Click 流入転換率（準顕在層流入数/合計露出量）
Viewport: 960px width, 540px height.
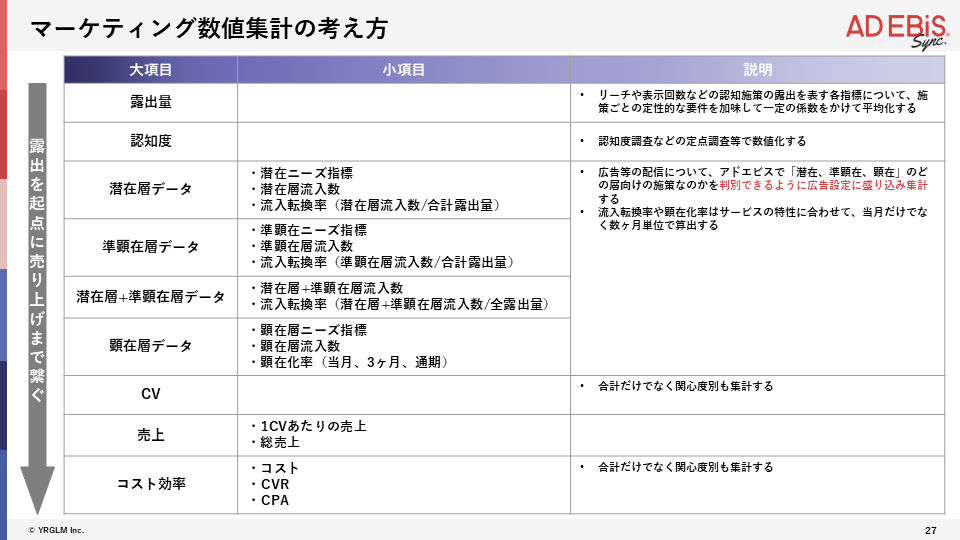pyautogui.click(x=383, y=262)
